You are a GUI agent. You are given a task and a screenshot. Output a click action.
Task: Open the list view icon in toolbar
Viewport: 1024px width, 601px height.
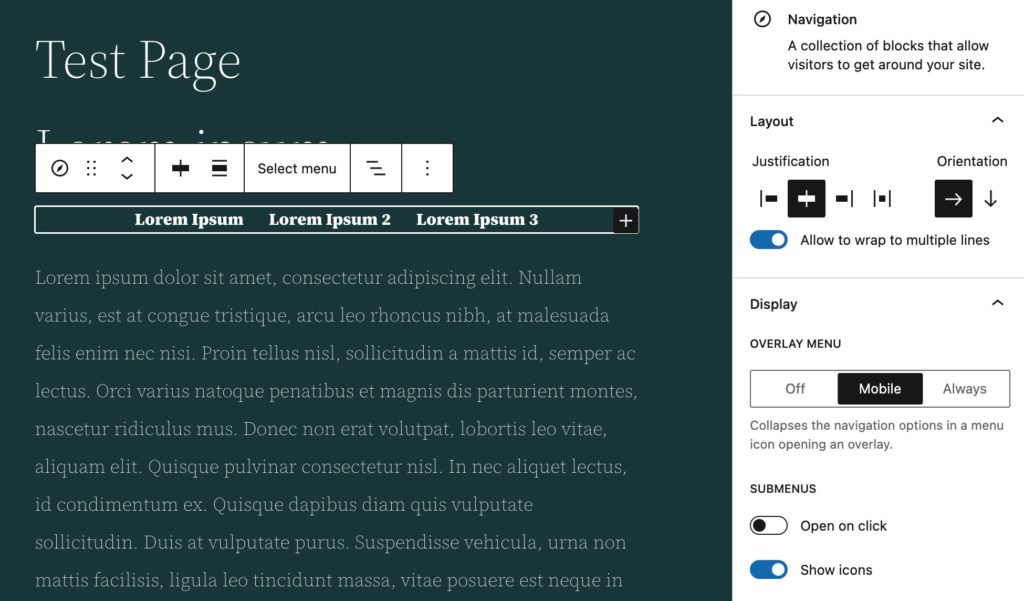376,168
